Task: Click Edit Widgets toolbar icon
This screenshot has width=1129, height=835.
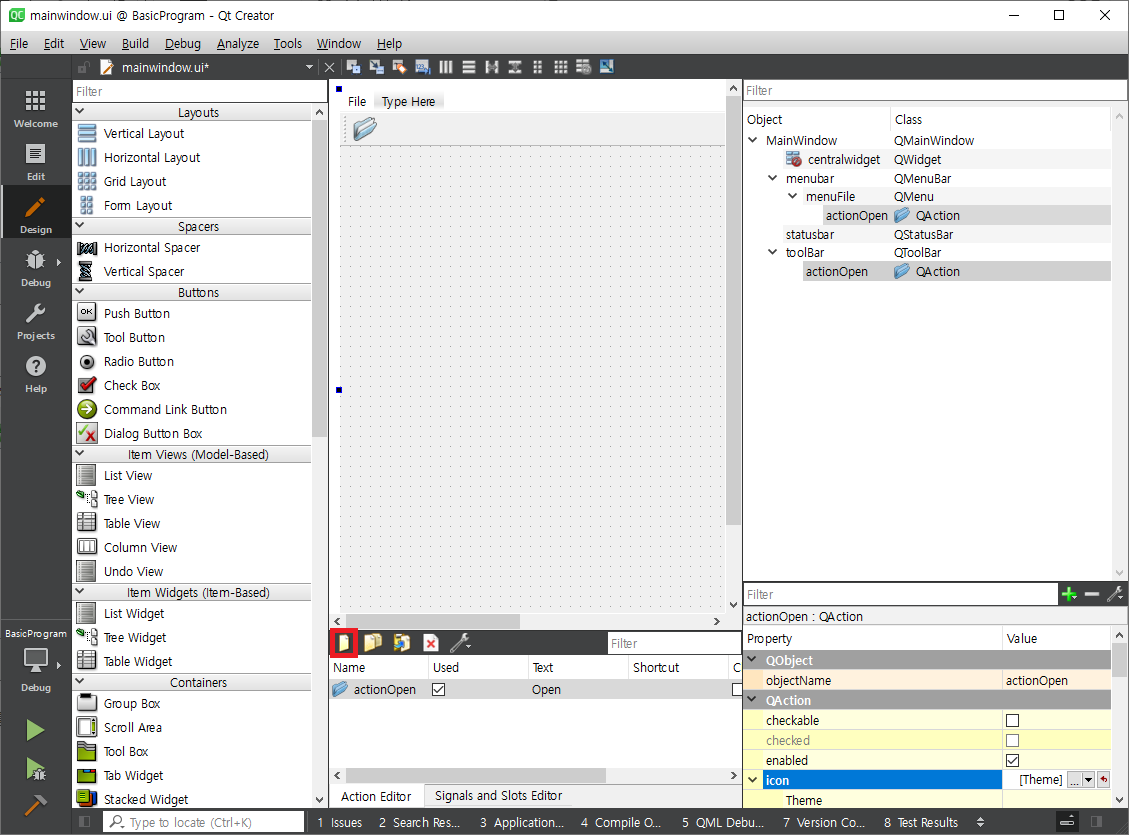Action: coord(354,67)
